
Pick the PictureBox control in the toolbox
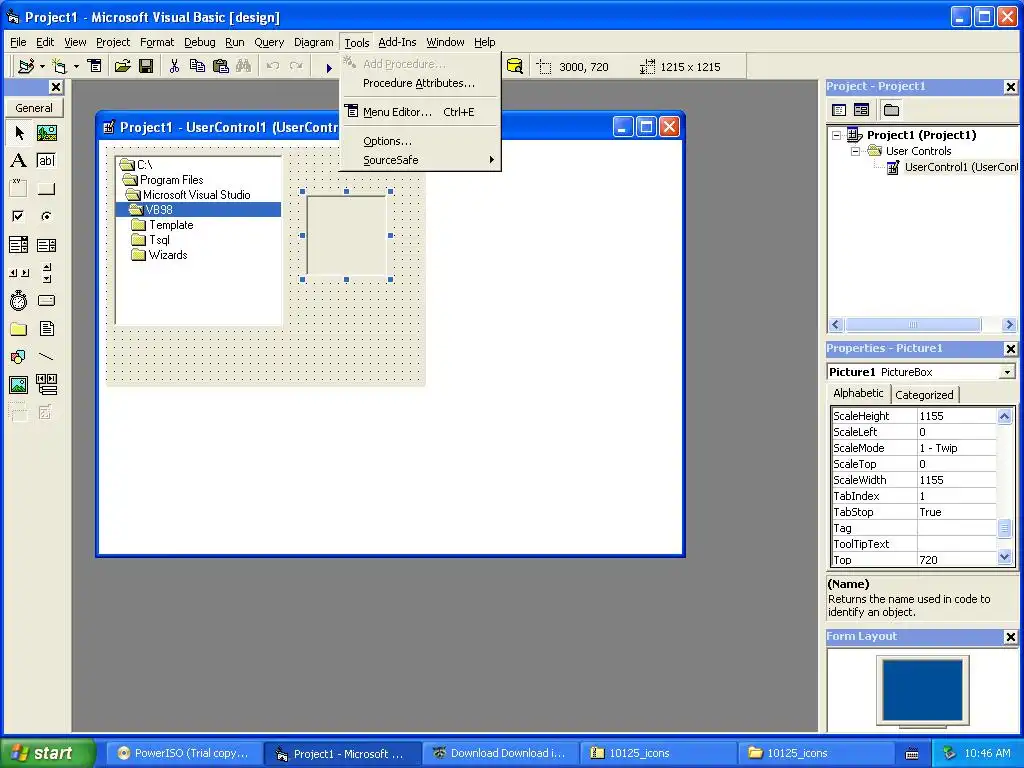coord(46,133)
